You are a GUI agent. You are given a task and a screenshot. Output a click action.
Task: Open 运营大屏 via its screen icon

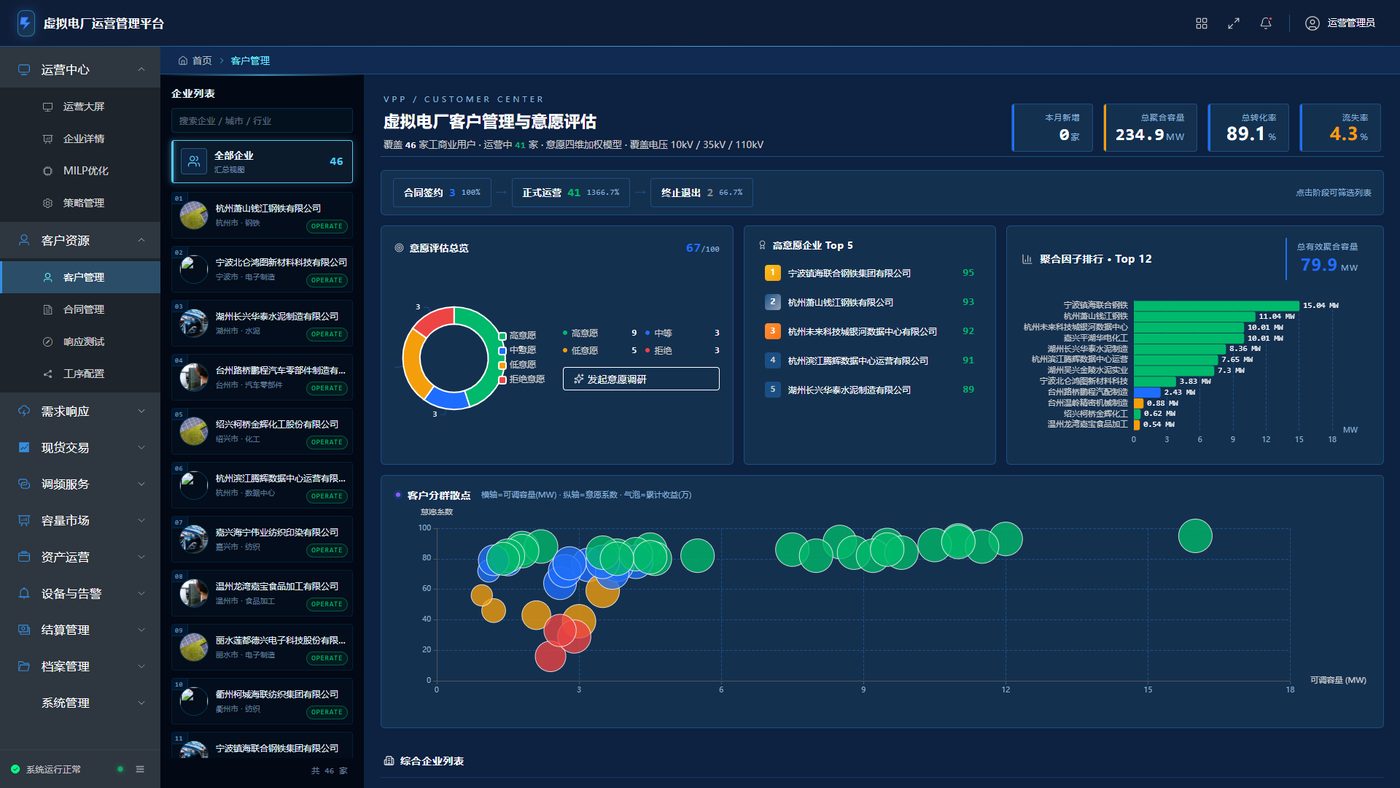point(47,106)
